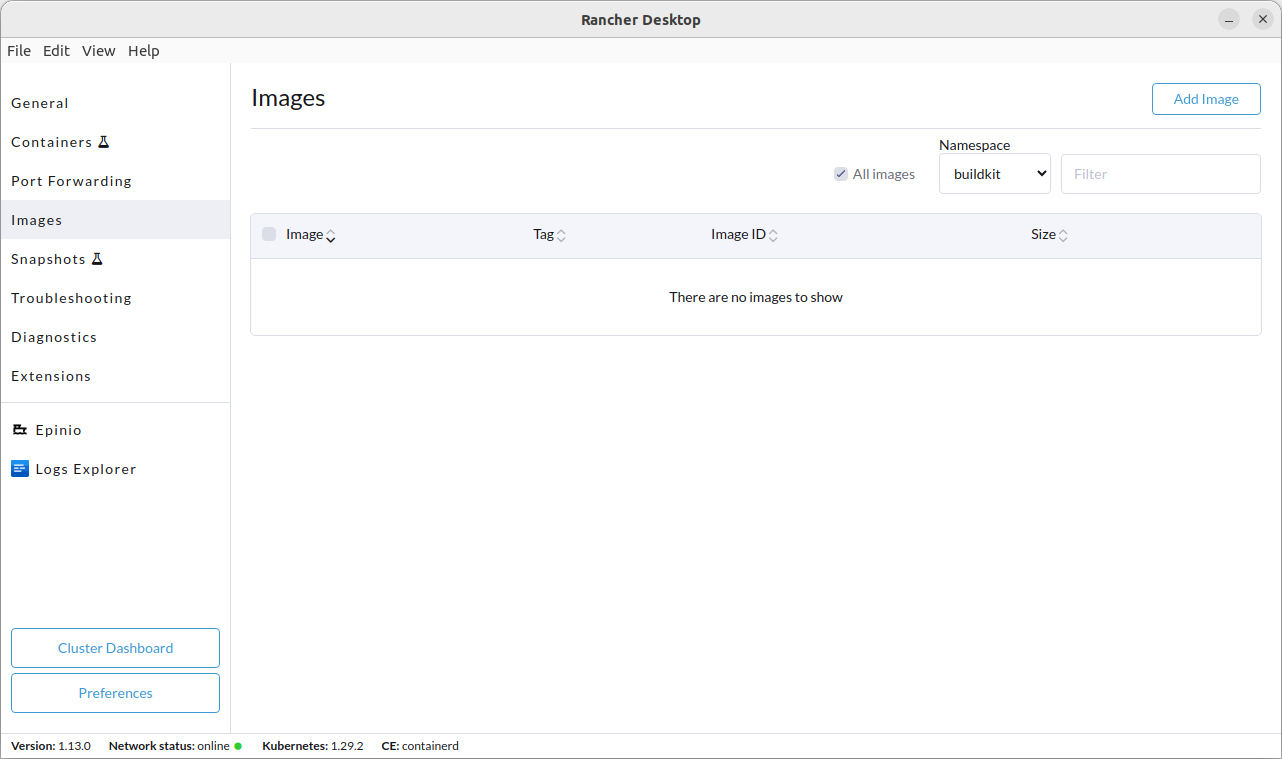Image resolution: width=1282 pixels, height=759 pixels.
Task: Click the Image column header label
Action: [x=304, y=234]
